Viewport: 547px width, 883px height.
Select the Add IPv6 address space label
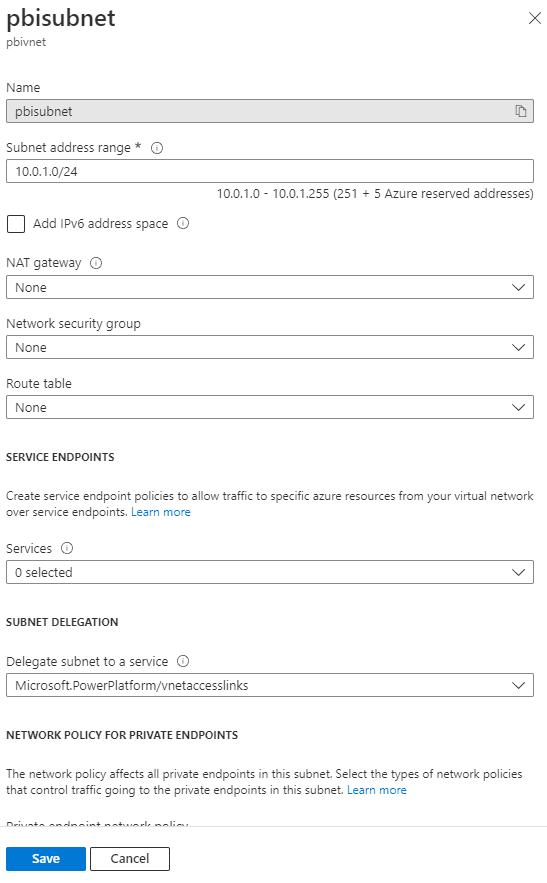tap(100, 224)
